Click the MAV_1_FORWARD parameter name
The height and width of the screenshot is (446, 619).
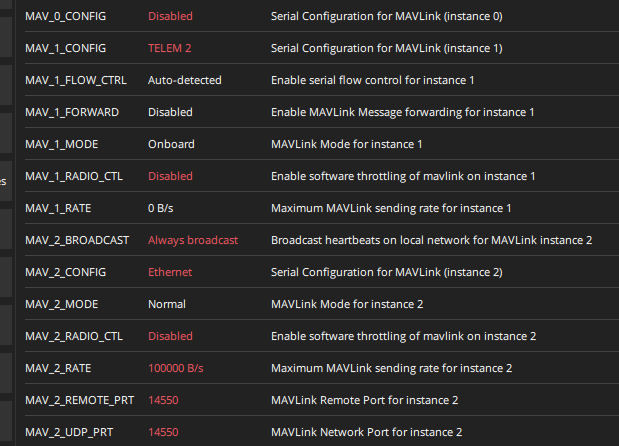coord(72,112)
